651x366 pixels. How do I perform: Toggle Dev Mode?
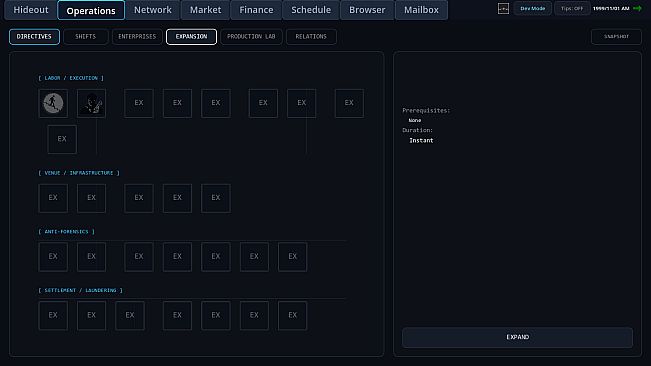click(x=533, y=8)
